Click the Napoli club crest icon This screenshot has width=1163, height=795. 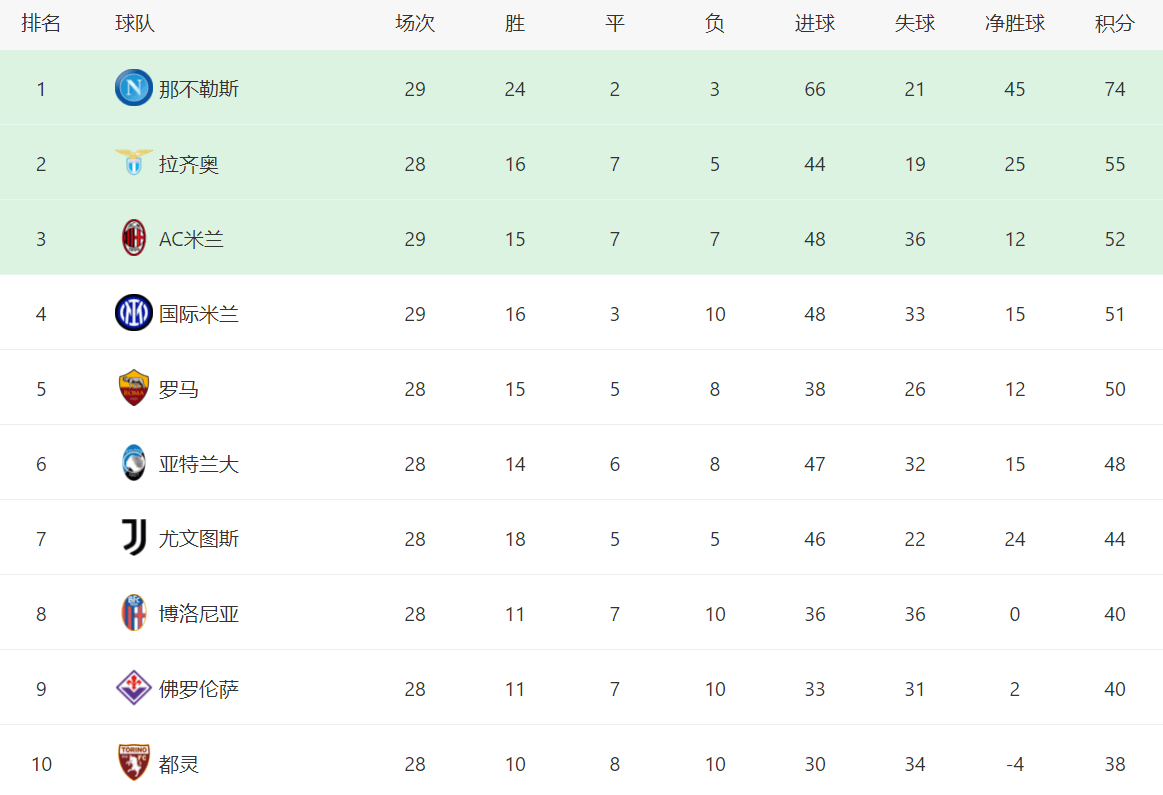tap(133, 89)
